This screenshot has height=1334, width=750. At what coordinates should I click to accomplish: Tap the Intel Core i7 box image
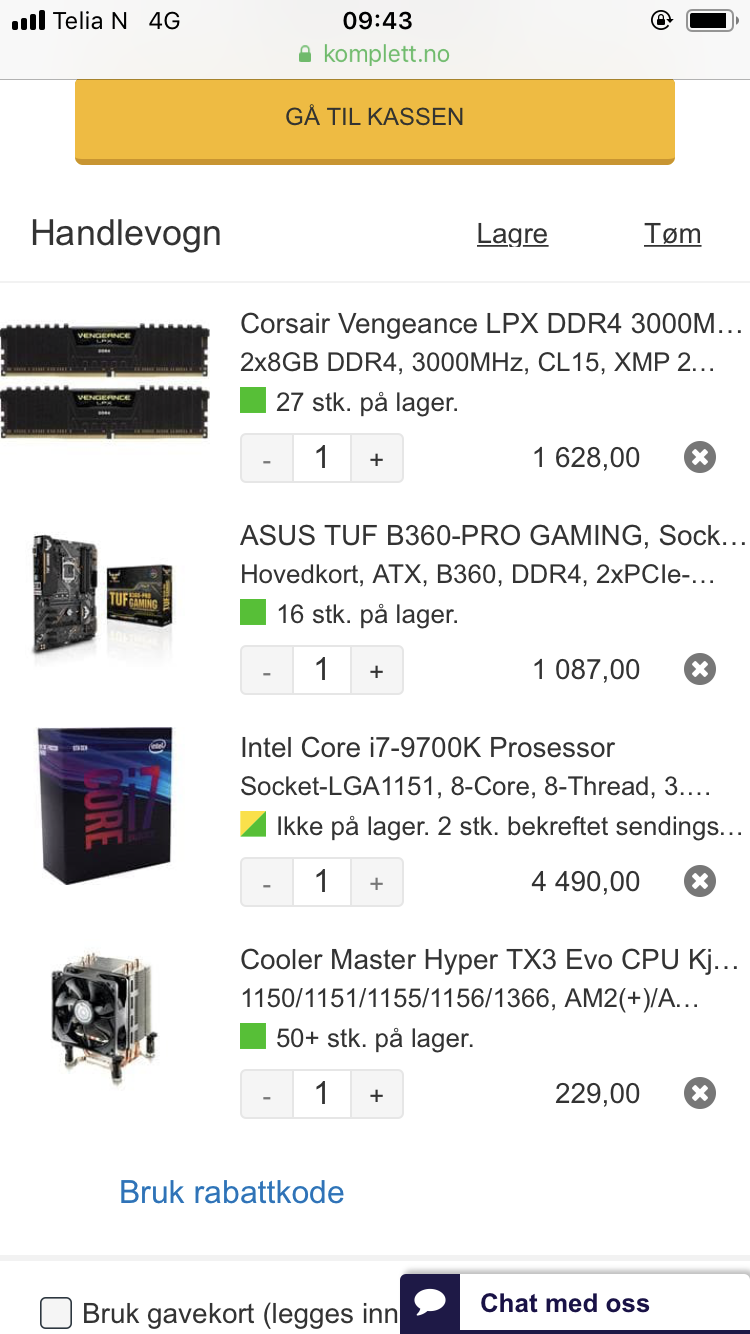click(x=105, y=806)
